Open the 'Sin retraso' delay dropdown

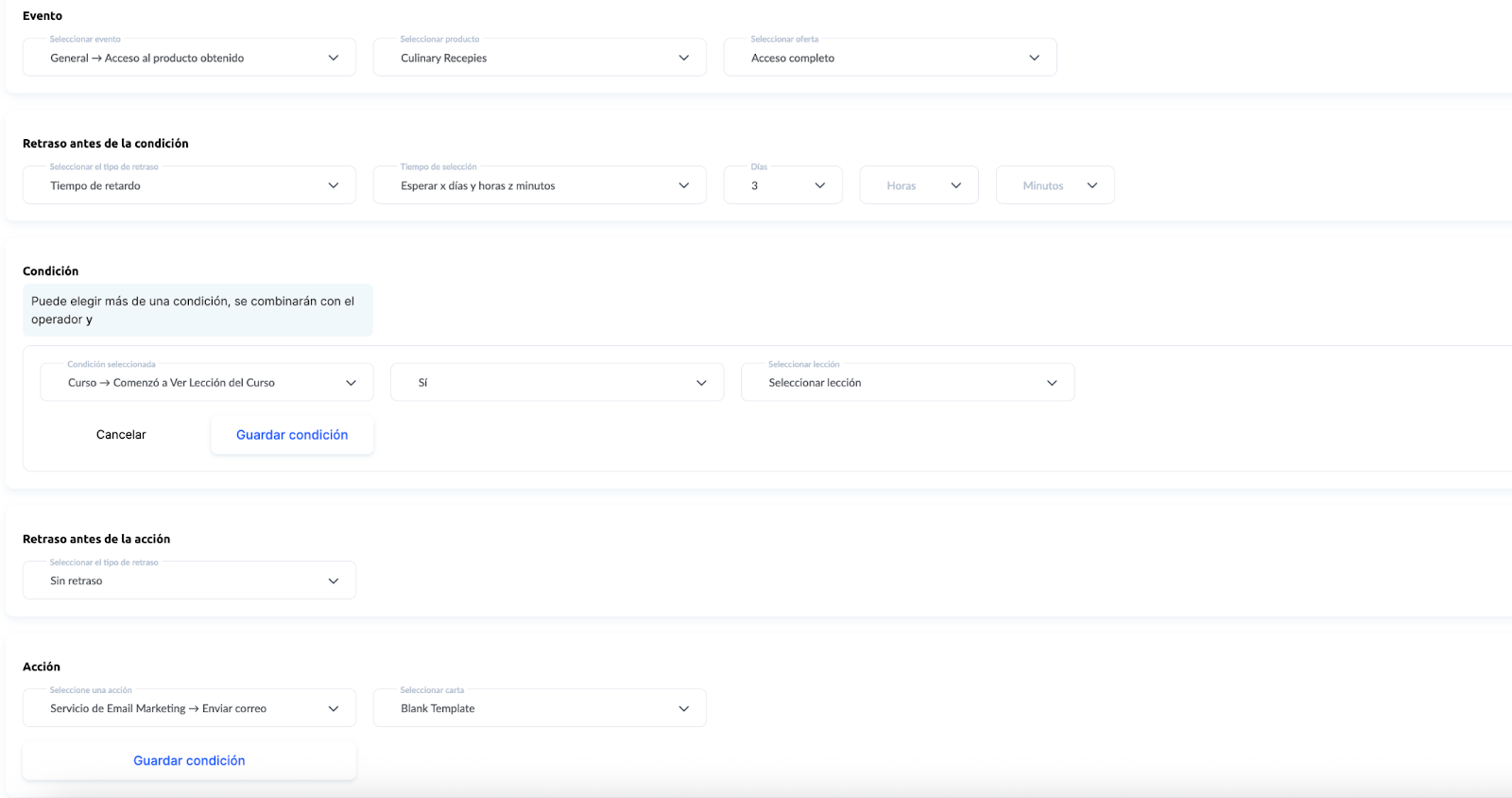(x=189, y=581)
